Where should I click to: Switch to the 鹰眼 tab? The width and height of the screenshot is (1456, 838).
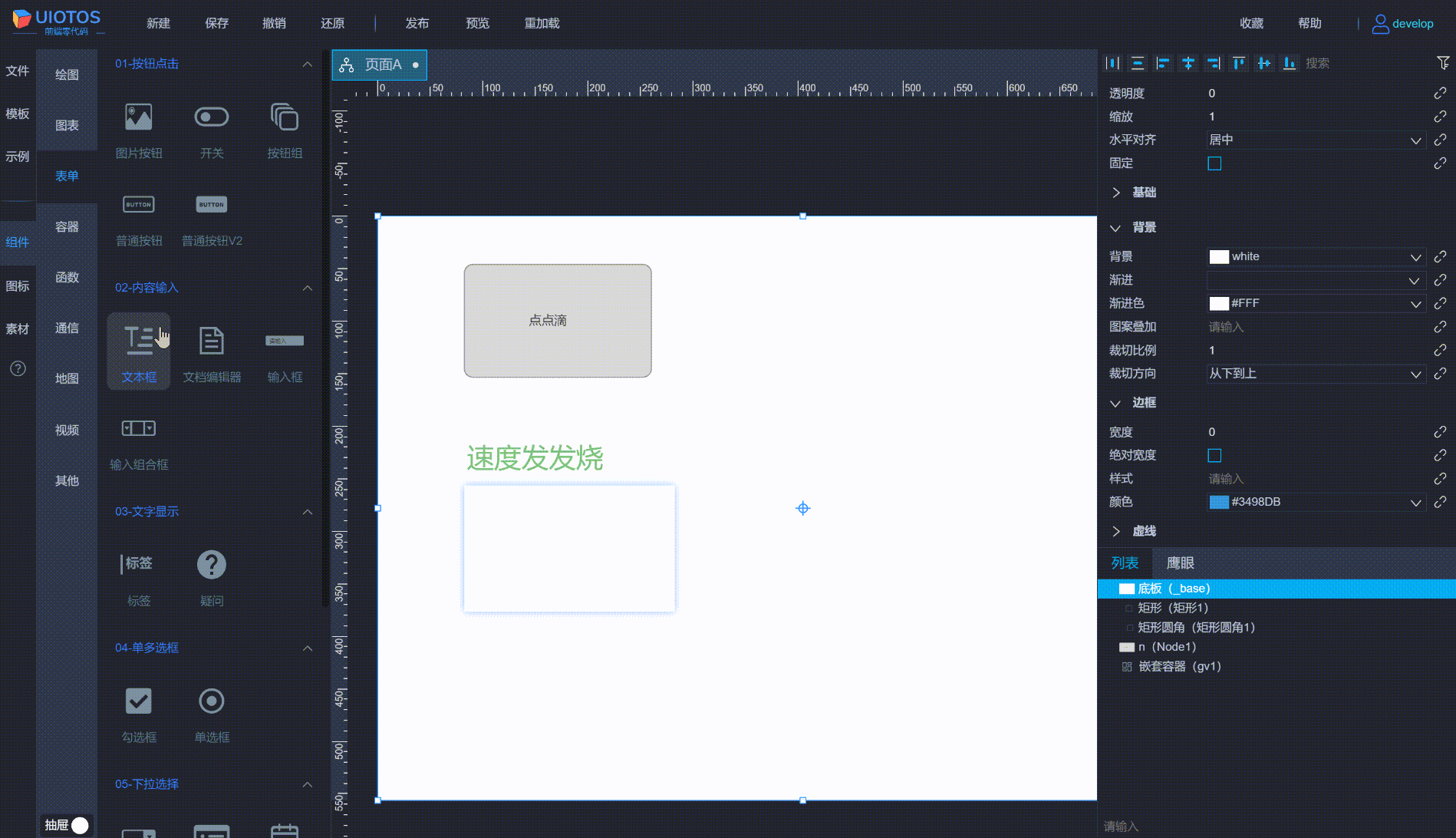coord(1180,563)
